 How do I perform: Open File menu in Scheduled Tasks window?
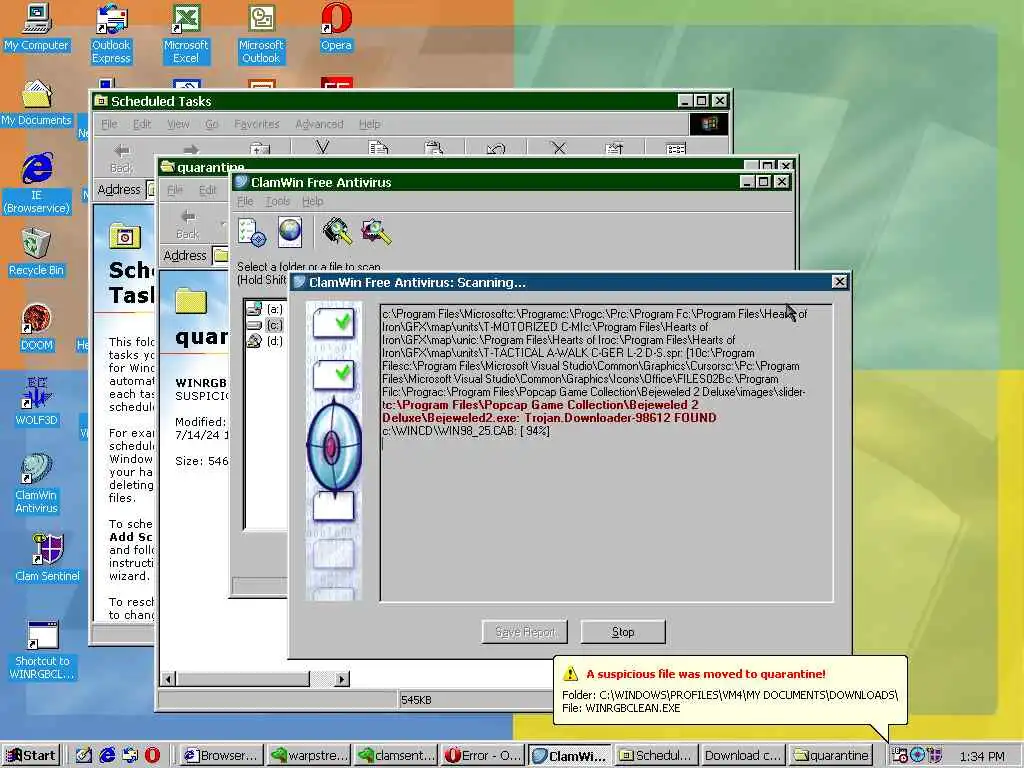pos(109,124)
